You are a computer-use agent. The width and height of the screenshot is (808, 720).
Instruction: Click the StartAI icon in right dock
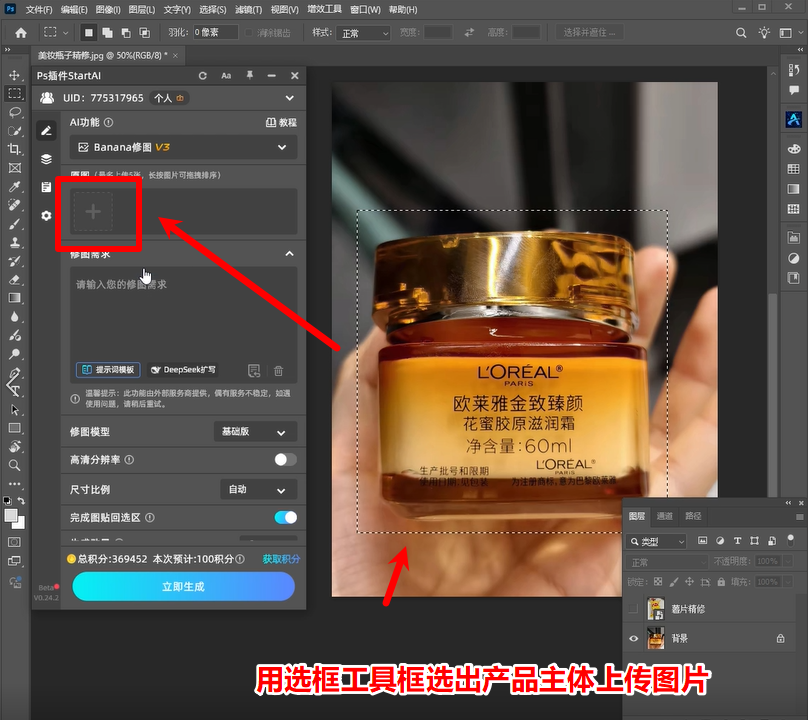point(794,119)
